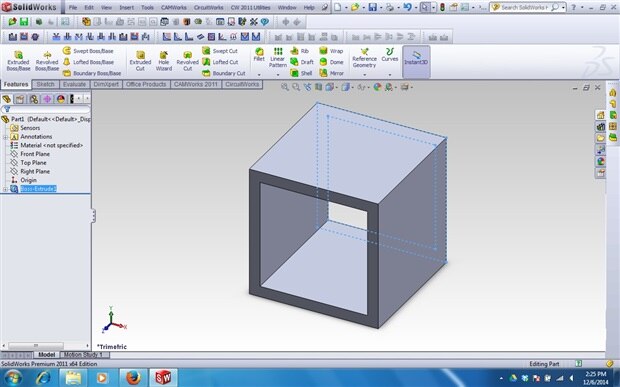The width and height of the screenshot is (620, 387).
Task: Click Reference Geometry tool
Action: (x=364, y=58)
